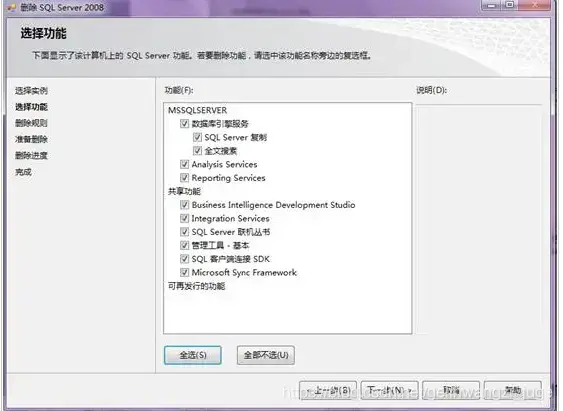The image size is (563, 411).
Task: Select the 选择实例 step in sidebar
Action: coord(31,91)
